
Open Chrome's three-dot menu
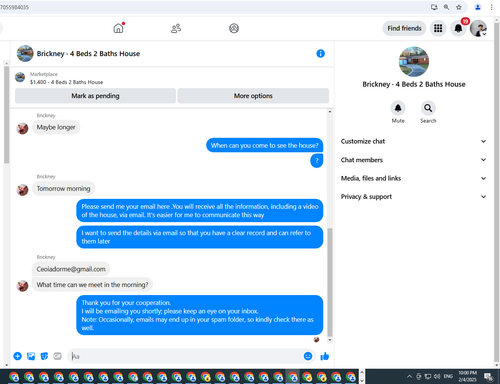tap(491, 7)
